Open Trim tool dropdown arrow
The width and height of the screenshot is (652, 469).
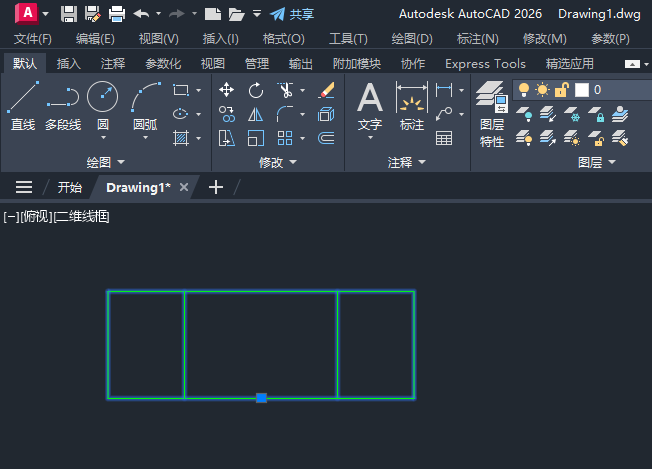pyautogui.click(x=302, y=90)
